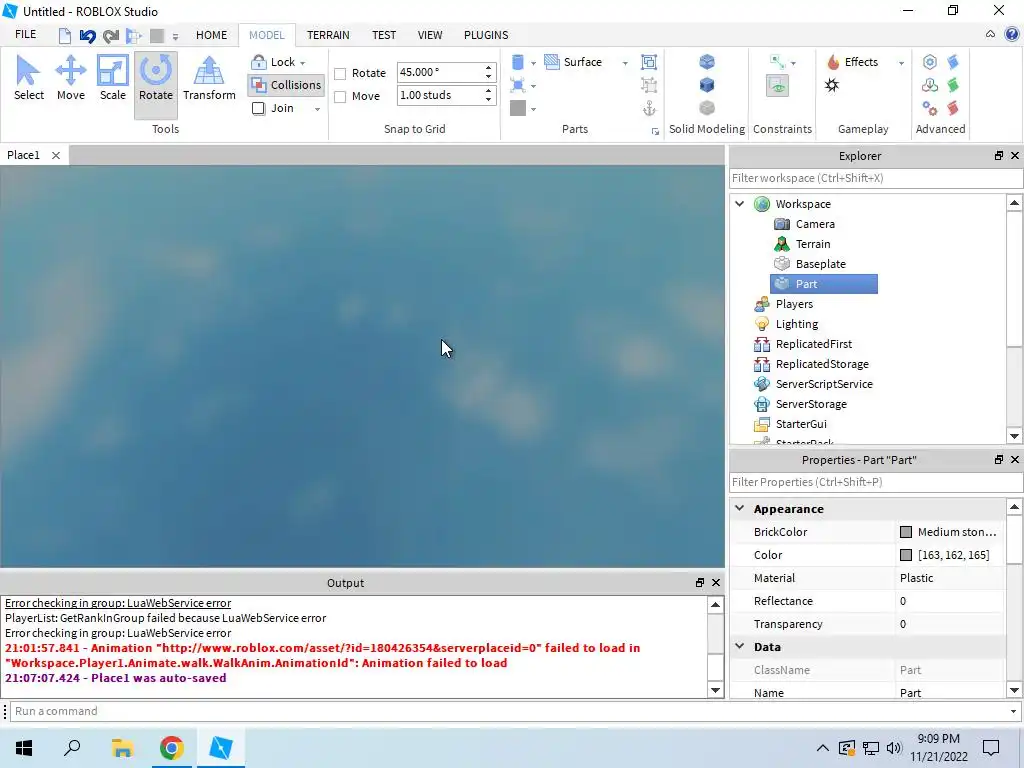1024x768 pixels.
Task: Open Chrome from the taskbar
Action: pyautogui.click(x=171, y=748)
